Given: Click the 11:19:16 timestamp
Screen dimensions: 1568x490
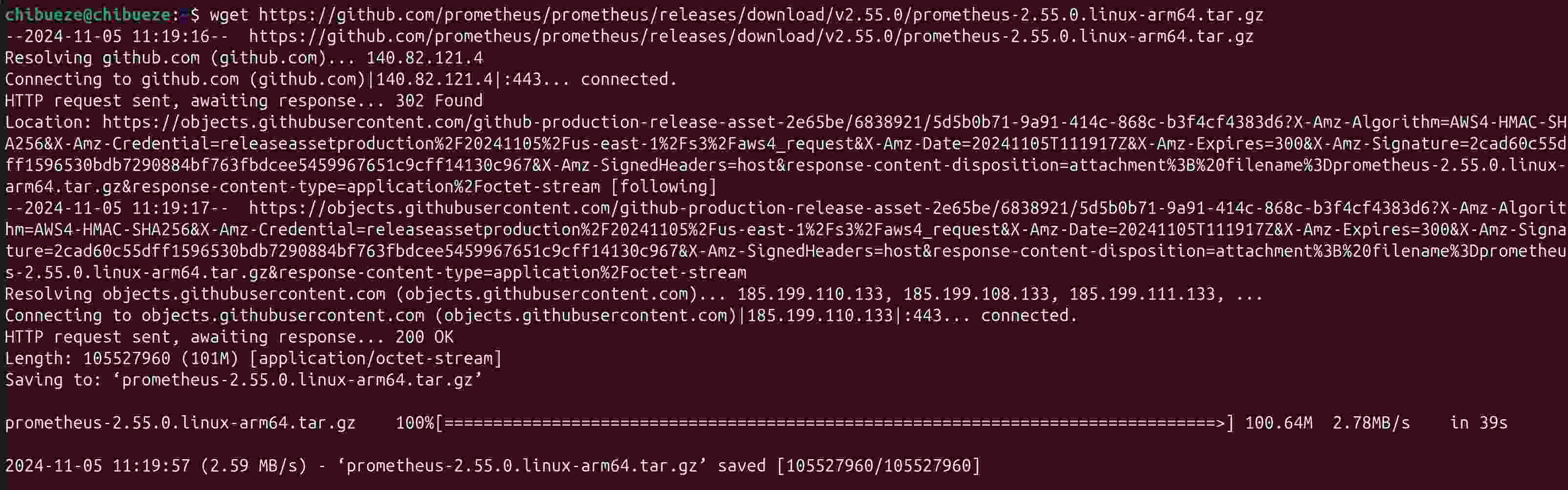Looking at the screenshot, I should click(x=170, y=37).
